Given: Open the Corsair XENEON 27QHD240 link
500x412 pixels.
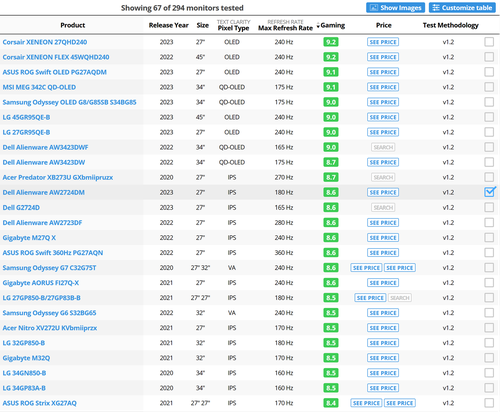Looking at the screenshot, I should pyautogui.click(x=45, y=42).
